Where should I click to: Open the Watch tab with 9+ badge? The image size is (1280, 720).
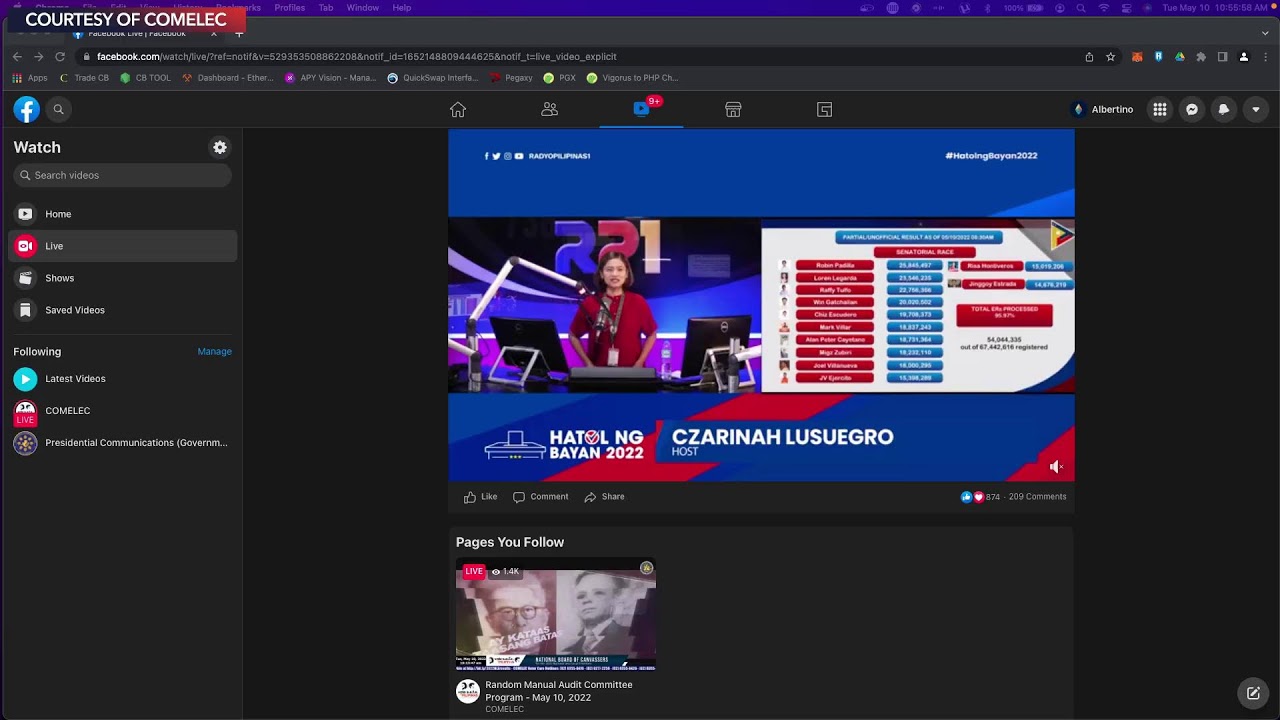(x=642, y=108)
